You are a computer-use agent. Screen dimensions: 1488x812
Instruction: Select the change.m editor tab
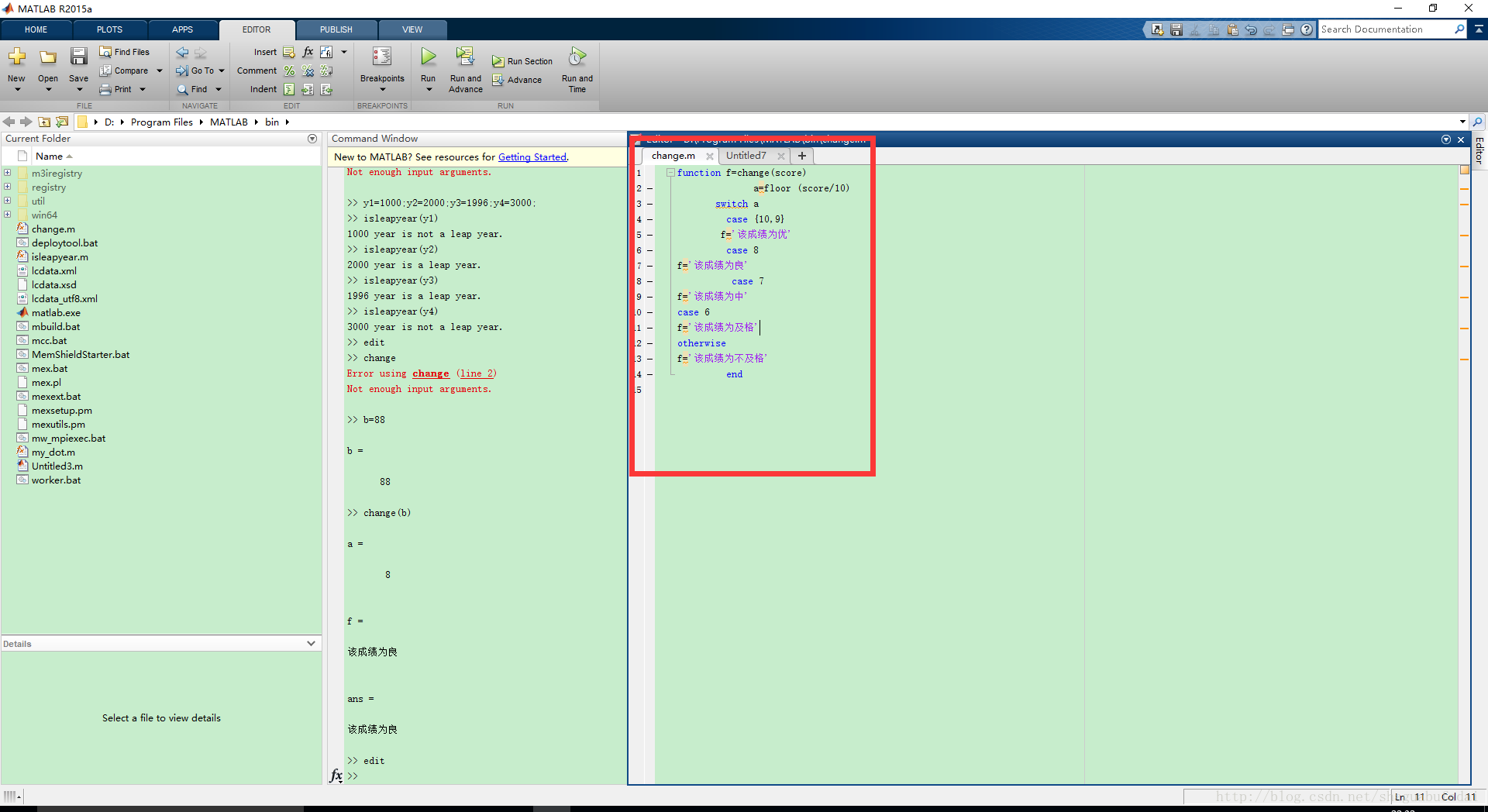[673, 156]
